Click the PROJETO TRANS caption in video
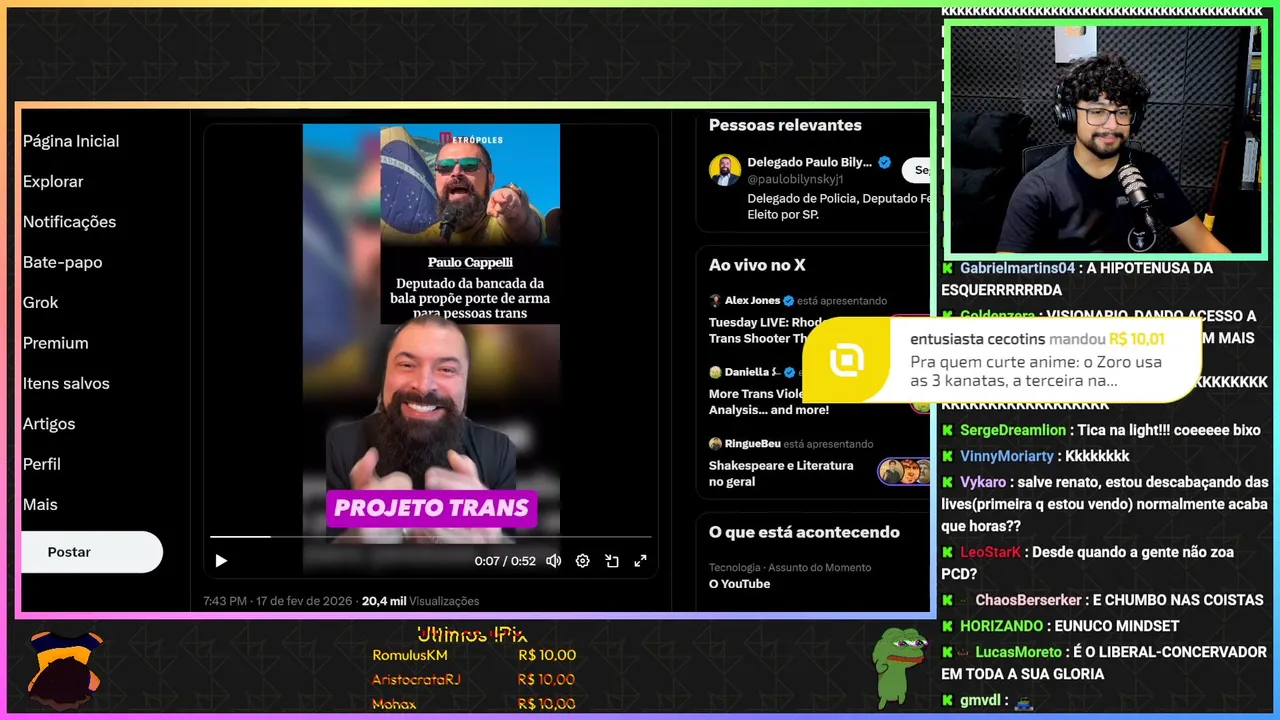The width and height of the screenshot is (1280, 720). click(x=431, y=508)
